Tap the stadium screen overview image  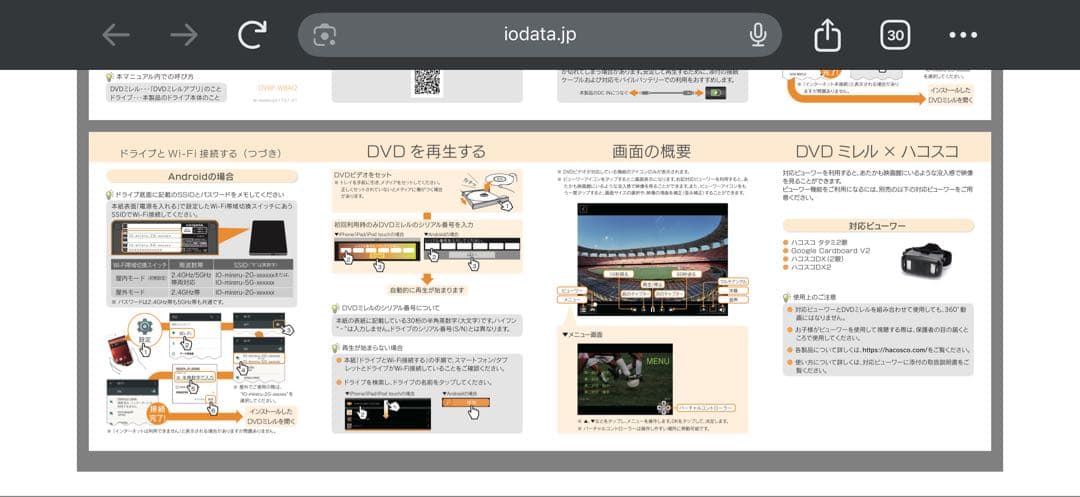652,260
